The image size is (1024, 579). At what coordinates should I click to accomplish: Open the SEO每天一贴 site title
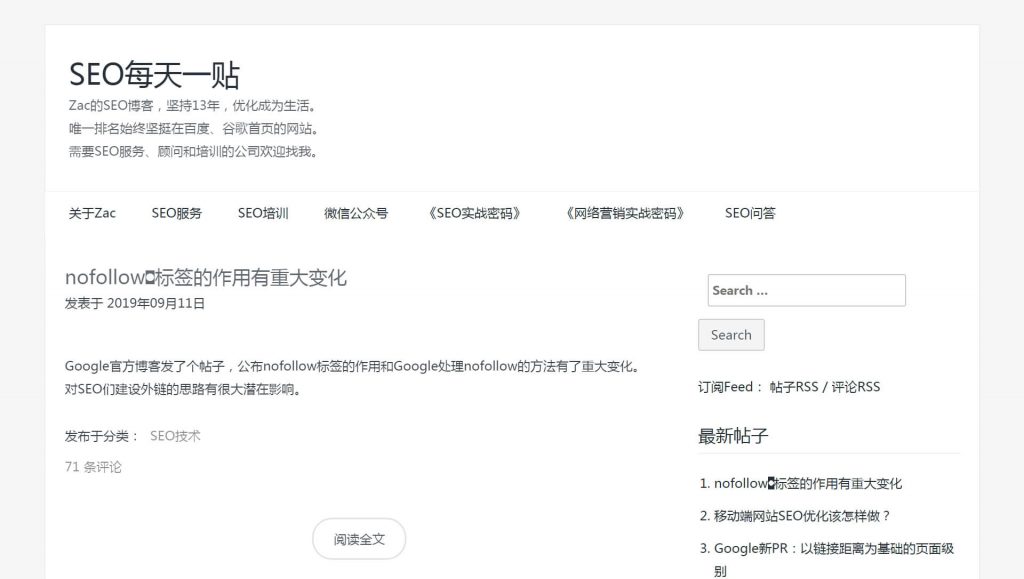pyautogui.click(x=154, y=75)
